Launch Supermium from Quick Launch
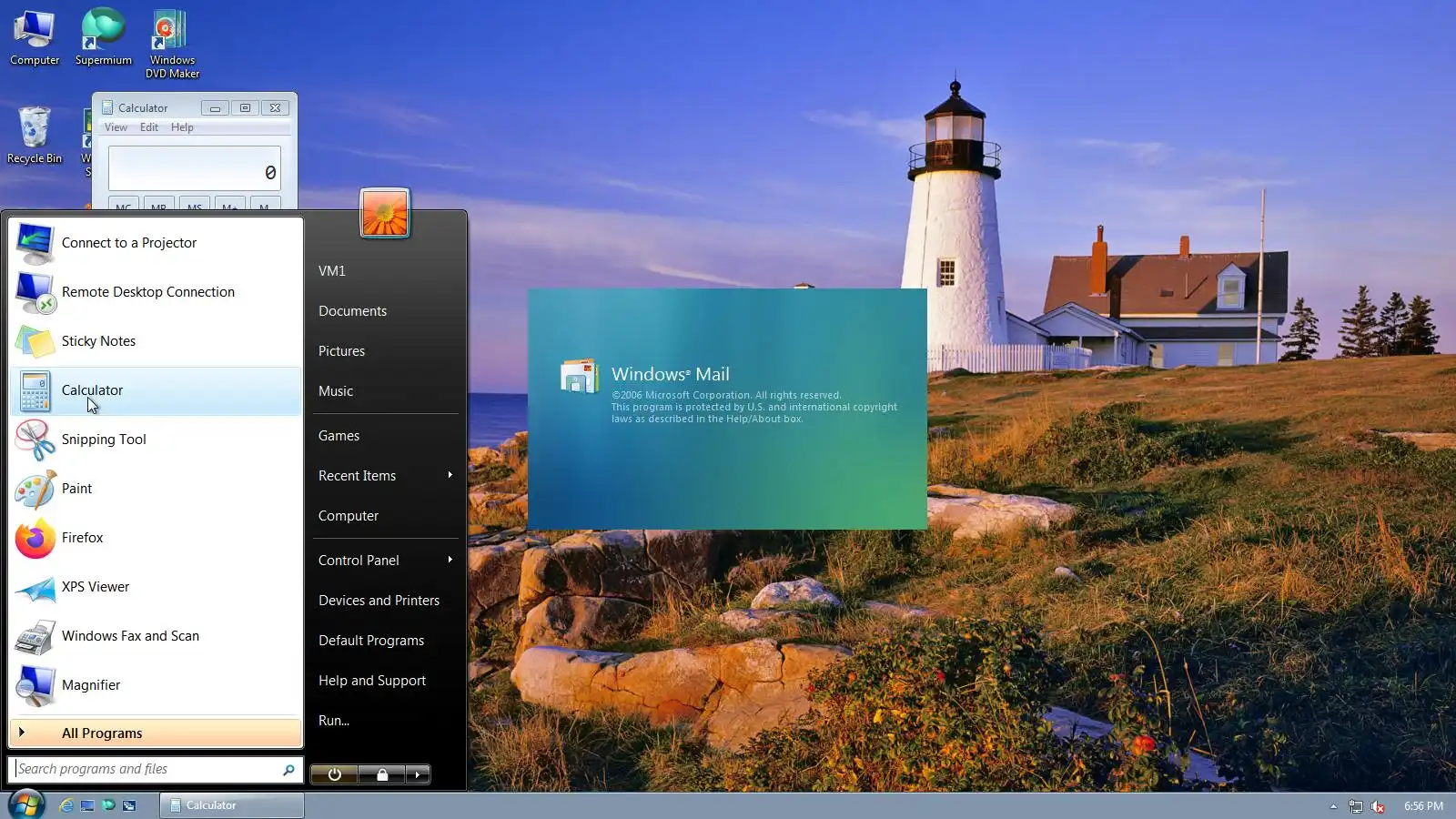 coord(108,805)
